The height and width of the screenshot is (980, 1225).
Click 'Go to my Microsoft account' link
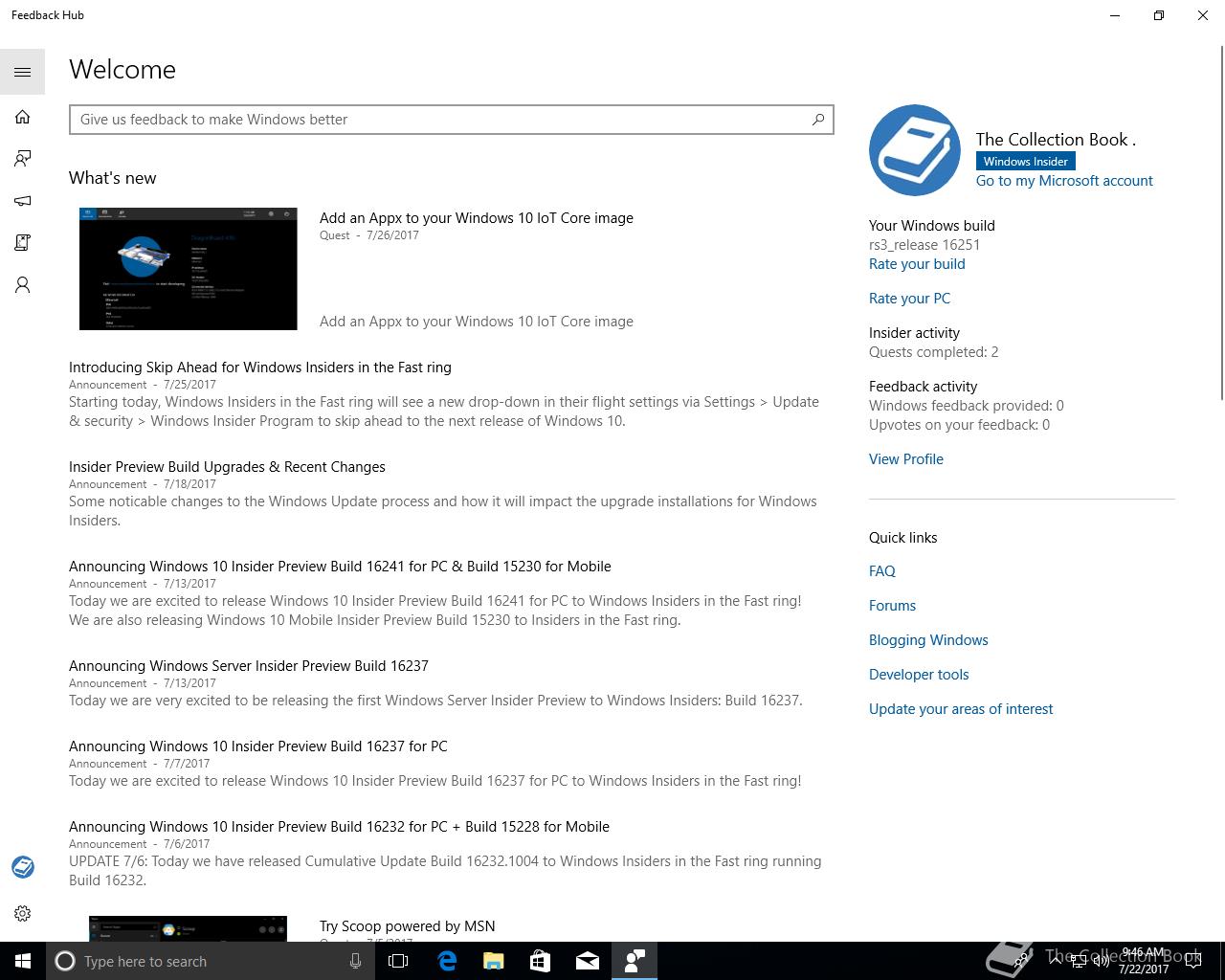point(1064,181)
